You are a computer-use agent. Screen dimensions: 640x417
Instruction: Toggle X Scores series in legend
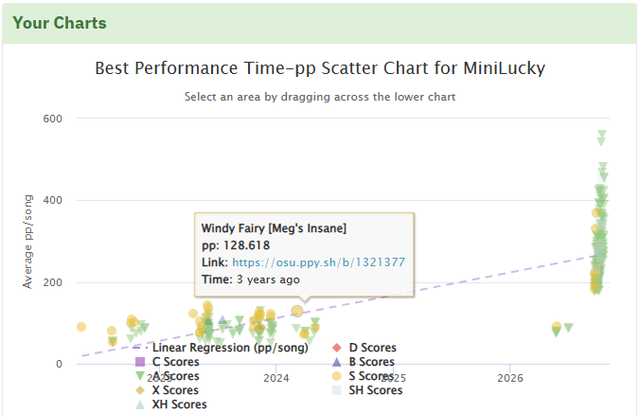[167, 390]
